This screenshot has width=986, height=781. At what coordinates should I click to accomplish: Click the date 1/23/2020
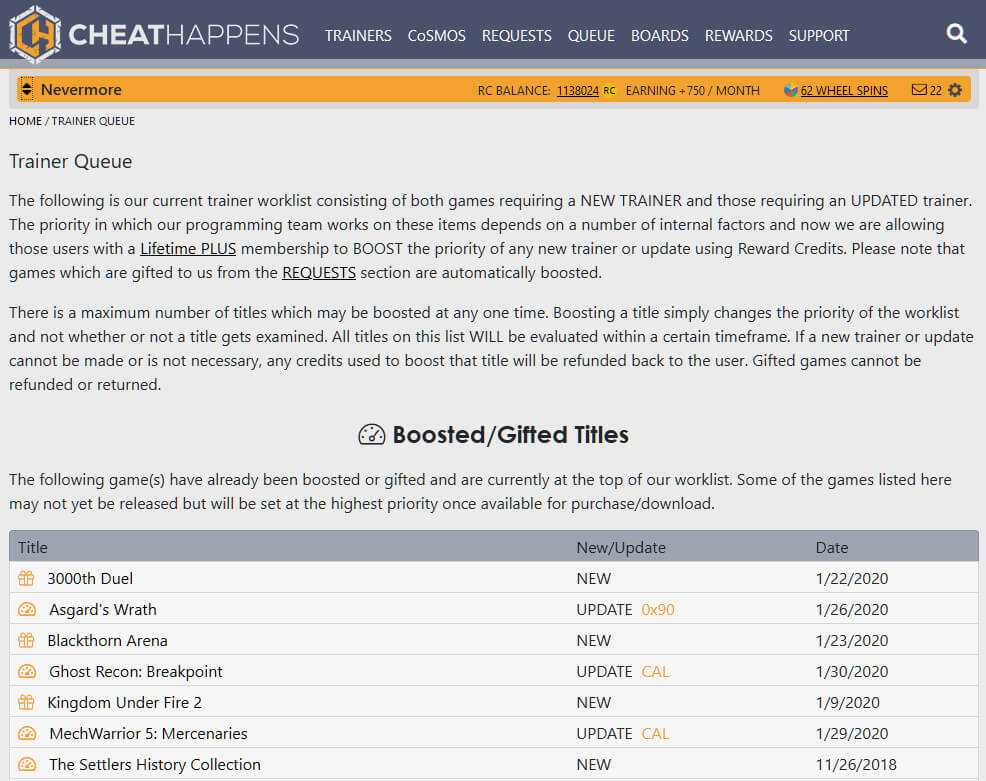coord(851,640)
